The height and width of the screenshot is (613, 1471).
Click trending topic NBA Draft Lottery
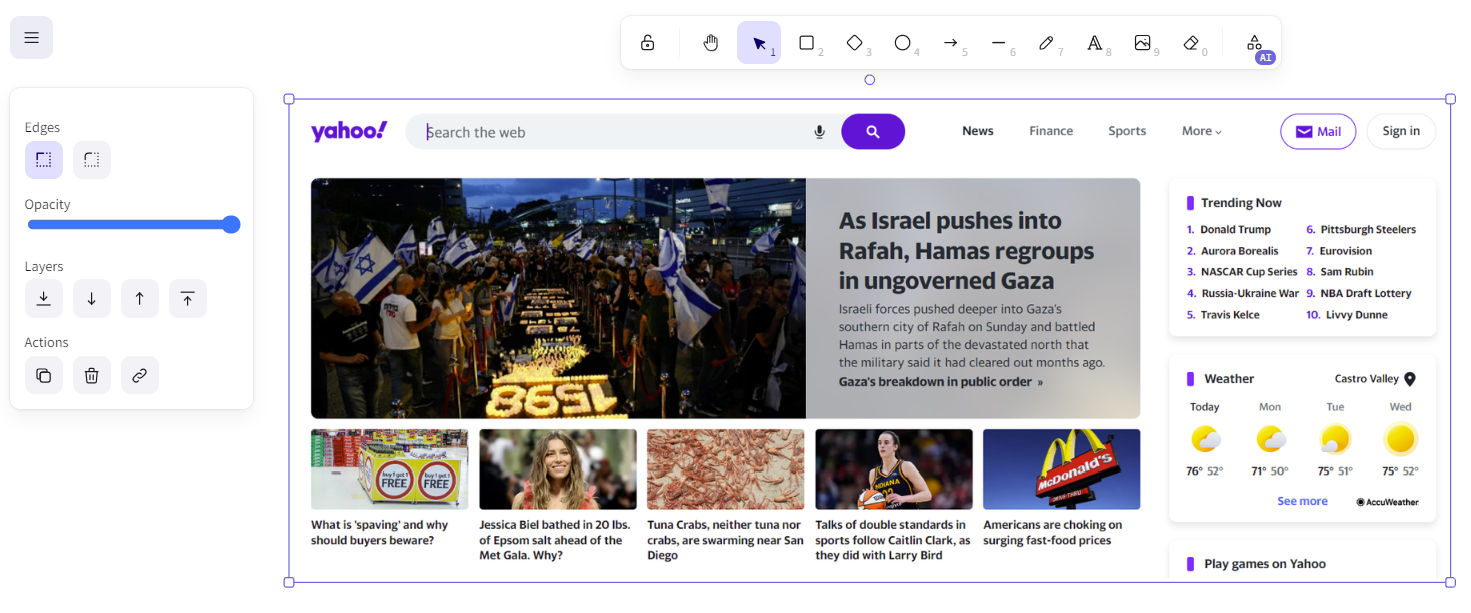click(x=1366, y=294)
